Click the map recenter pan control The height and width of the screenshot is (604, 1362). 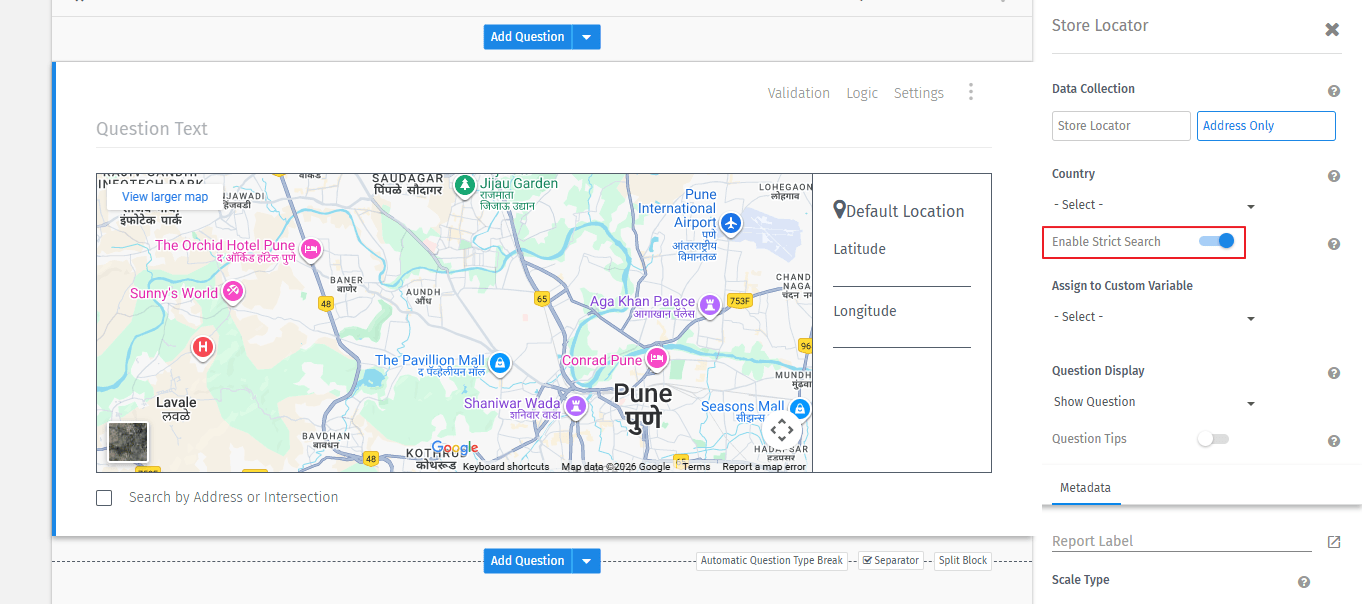tap(781, 430)
